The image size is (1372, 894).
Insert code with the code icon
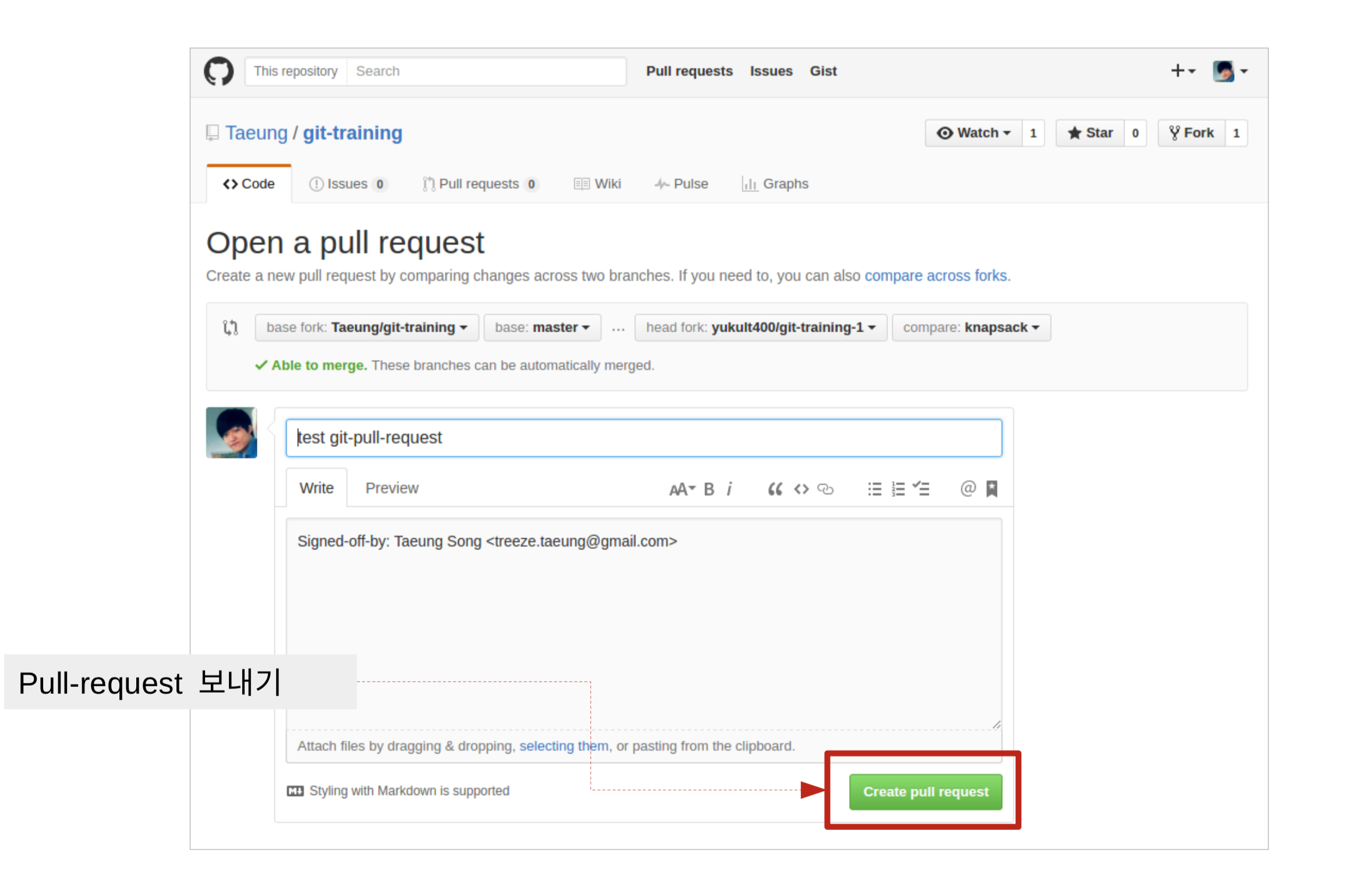pyautogui.click(x=801, y=489)
